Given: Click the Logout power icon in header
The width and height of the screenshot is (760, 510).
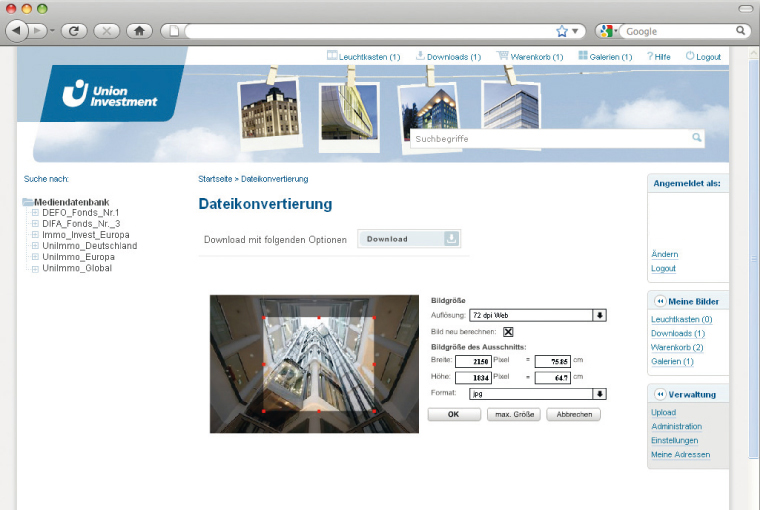Looking at the screenshot, I should 690,56.
